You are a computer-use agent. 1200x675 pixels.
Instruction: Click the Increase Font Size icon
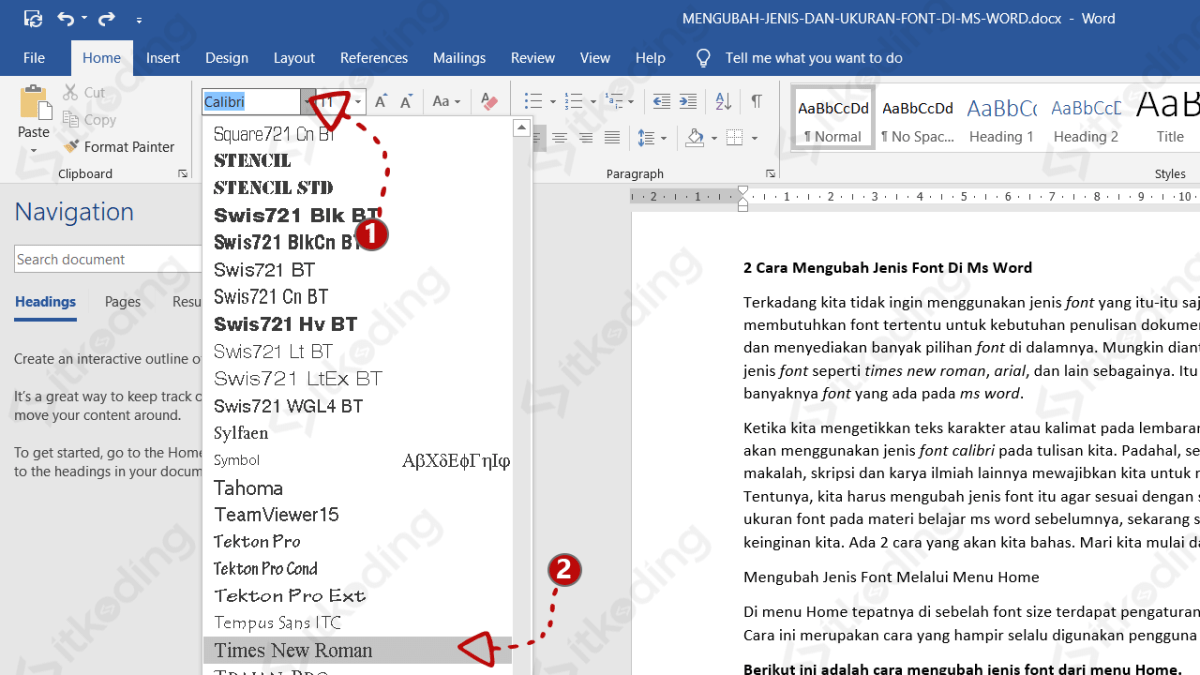click(380, 102)
